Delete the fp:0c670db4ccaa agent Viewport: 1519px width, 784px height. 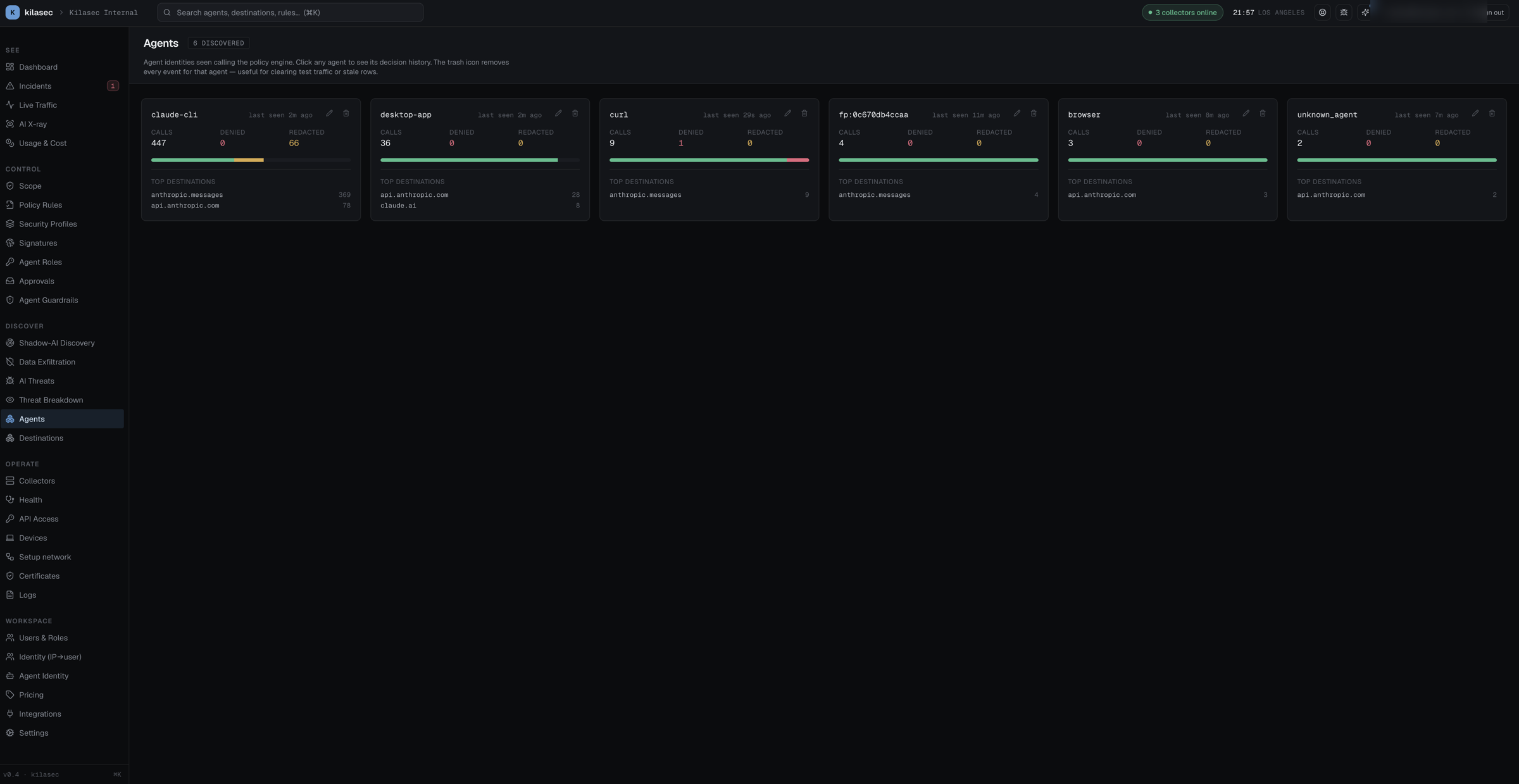[1034, 114]
